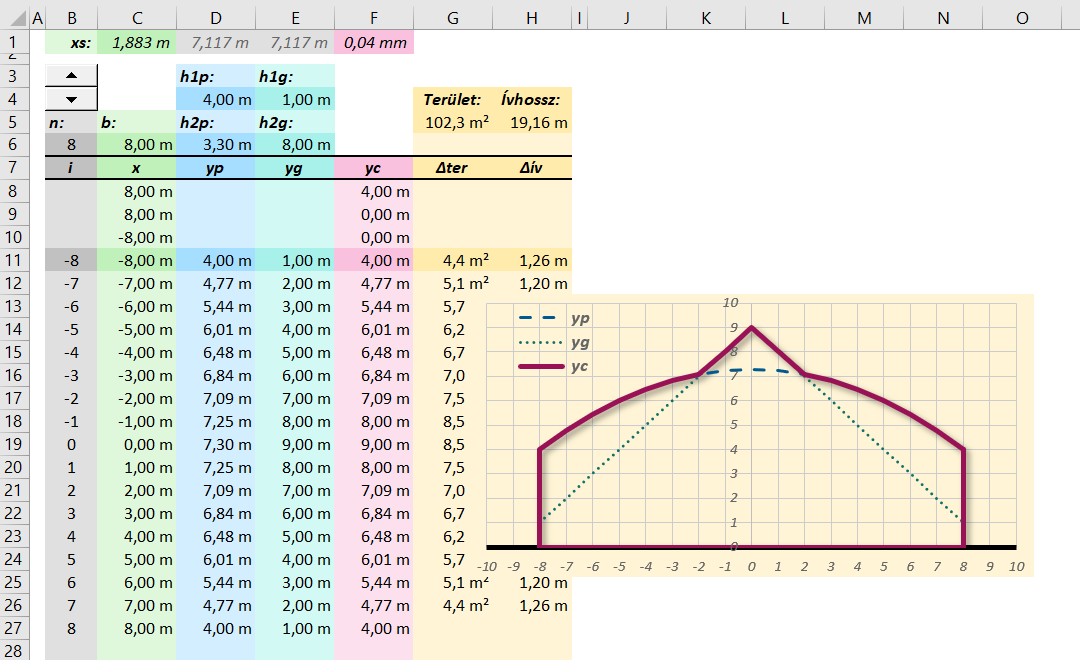This screenshot has height=660, width=1080.
Task: Click the spin button up arrow
Action: tap(71, 77)
